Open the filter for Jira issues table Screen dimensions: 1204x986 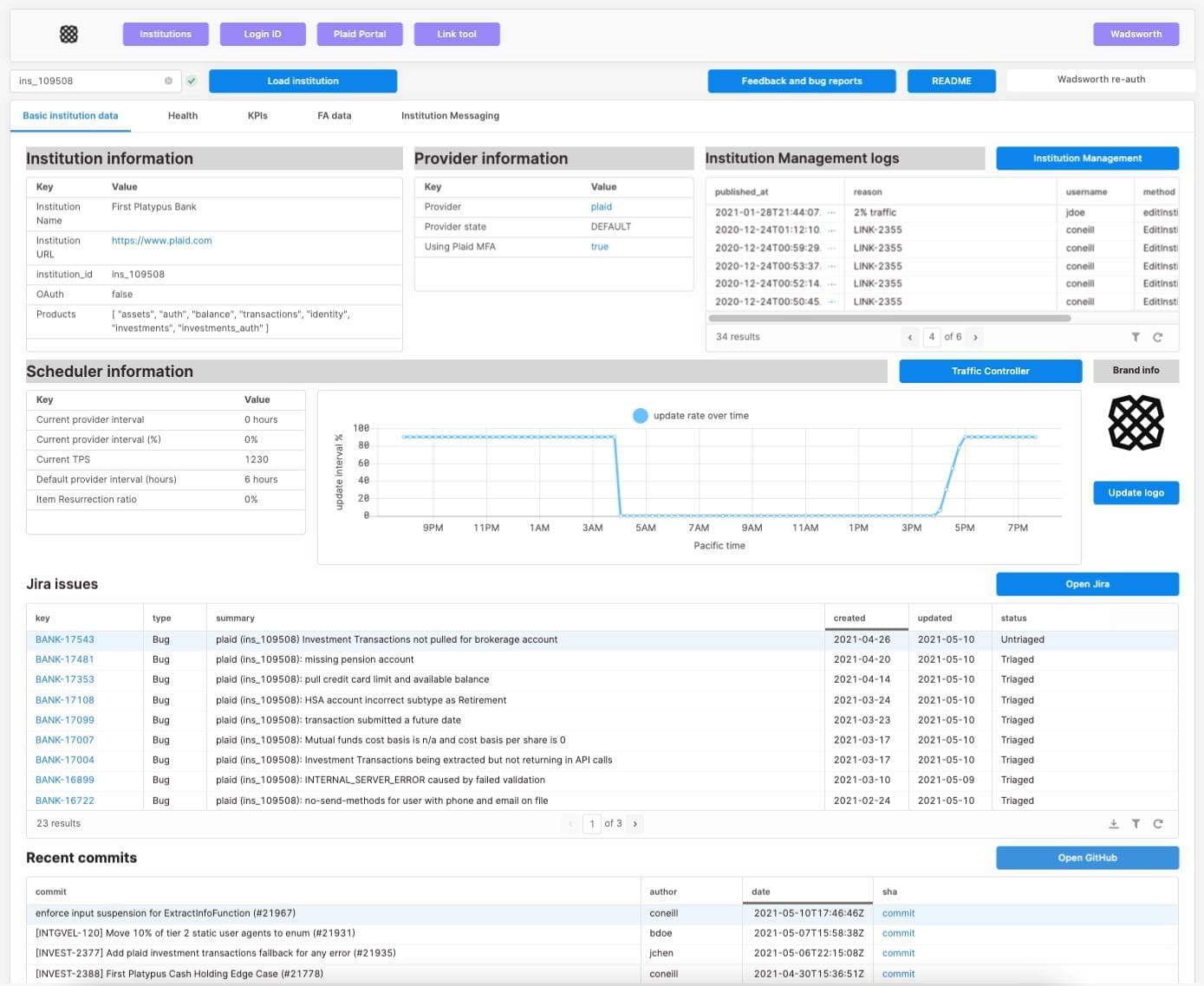[1136, 824]
